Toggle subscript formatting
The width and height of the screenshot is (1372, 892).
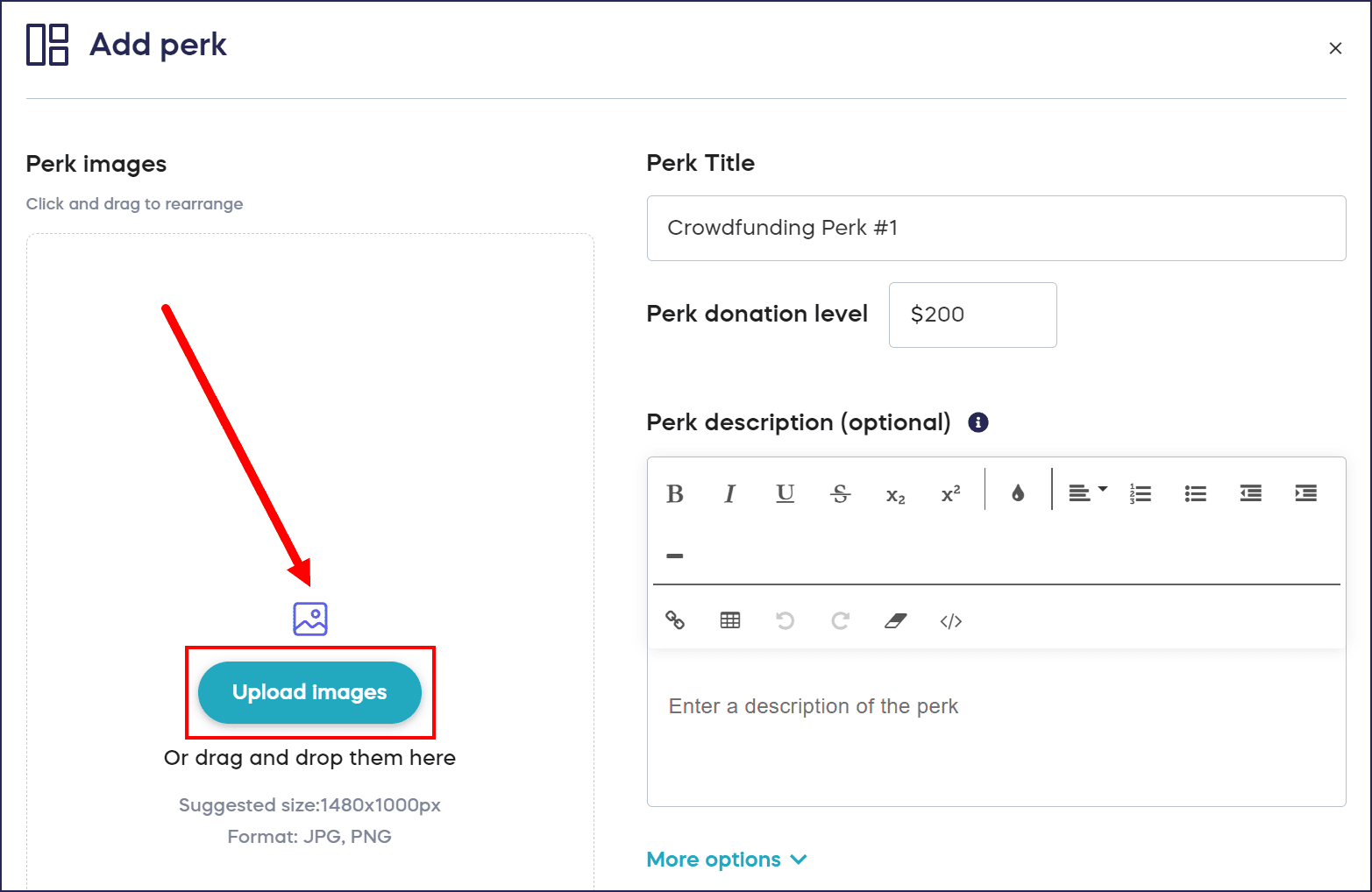click(895, 495)
